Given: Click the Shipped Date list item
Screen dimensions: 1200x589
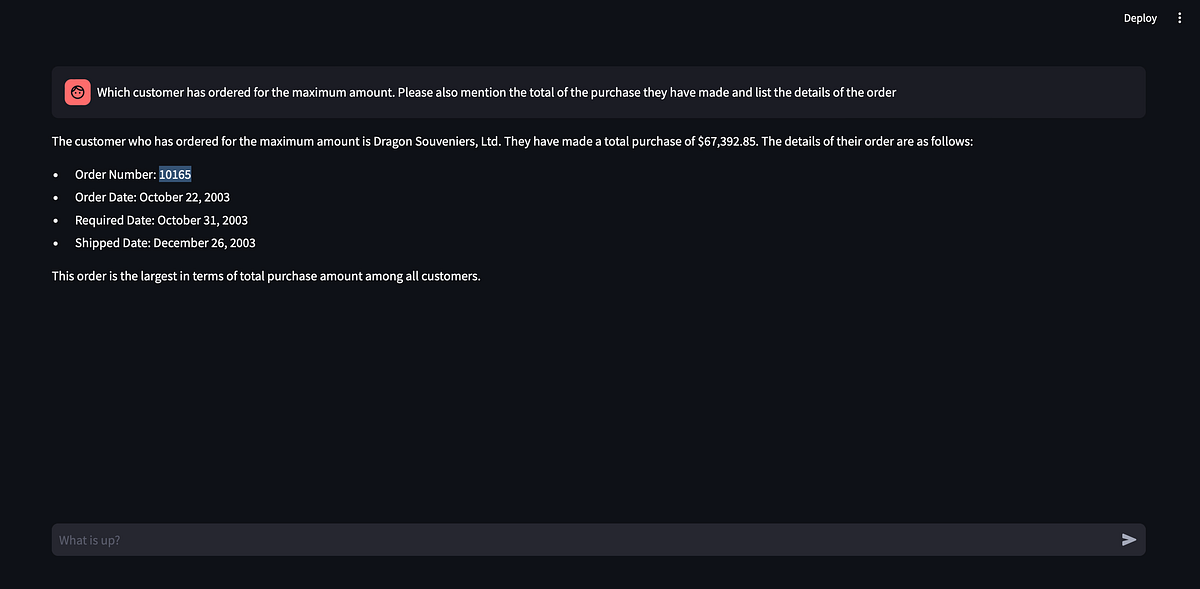Looking at the screenshot, I should click(165, 242).
